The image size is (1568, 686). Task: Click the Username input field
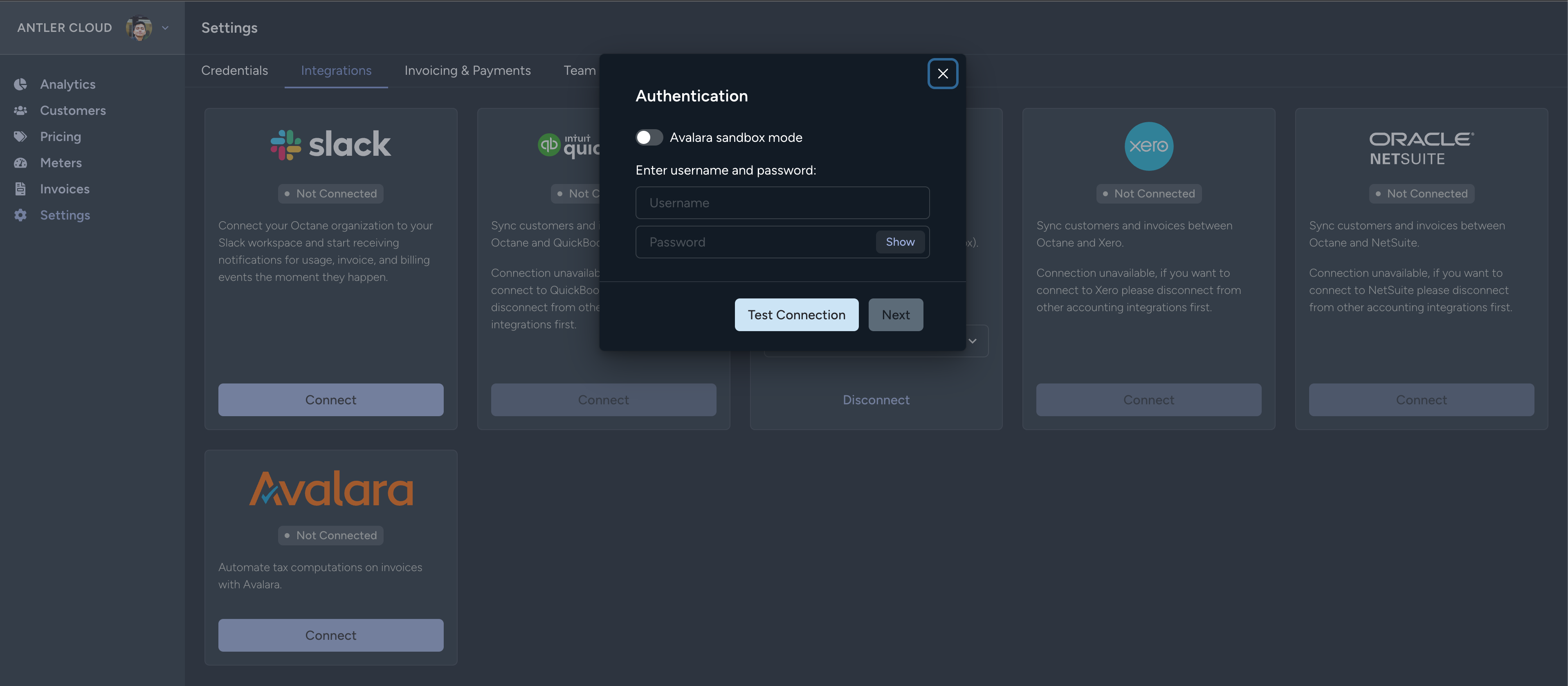point(782,203)
